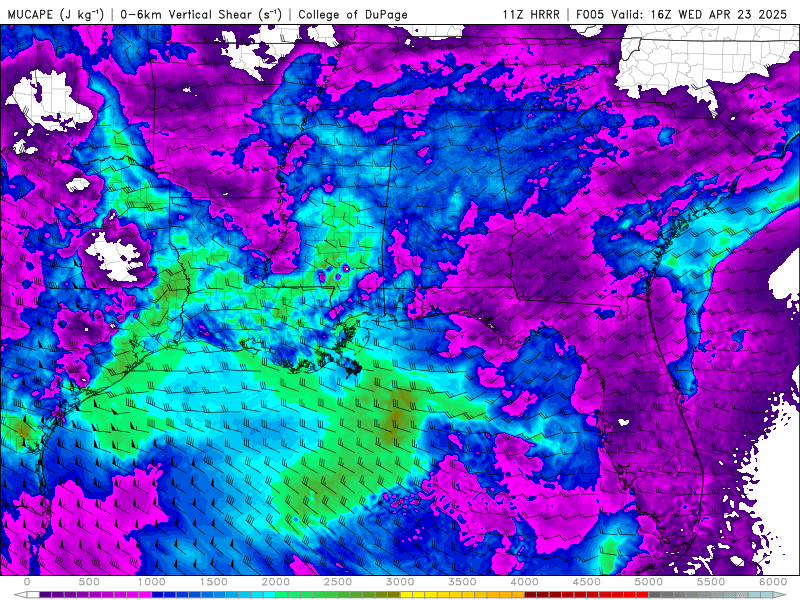Screen dimensions: 800x600
Task: Click the 2000 value on the color scale
Action: point(276,582)
